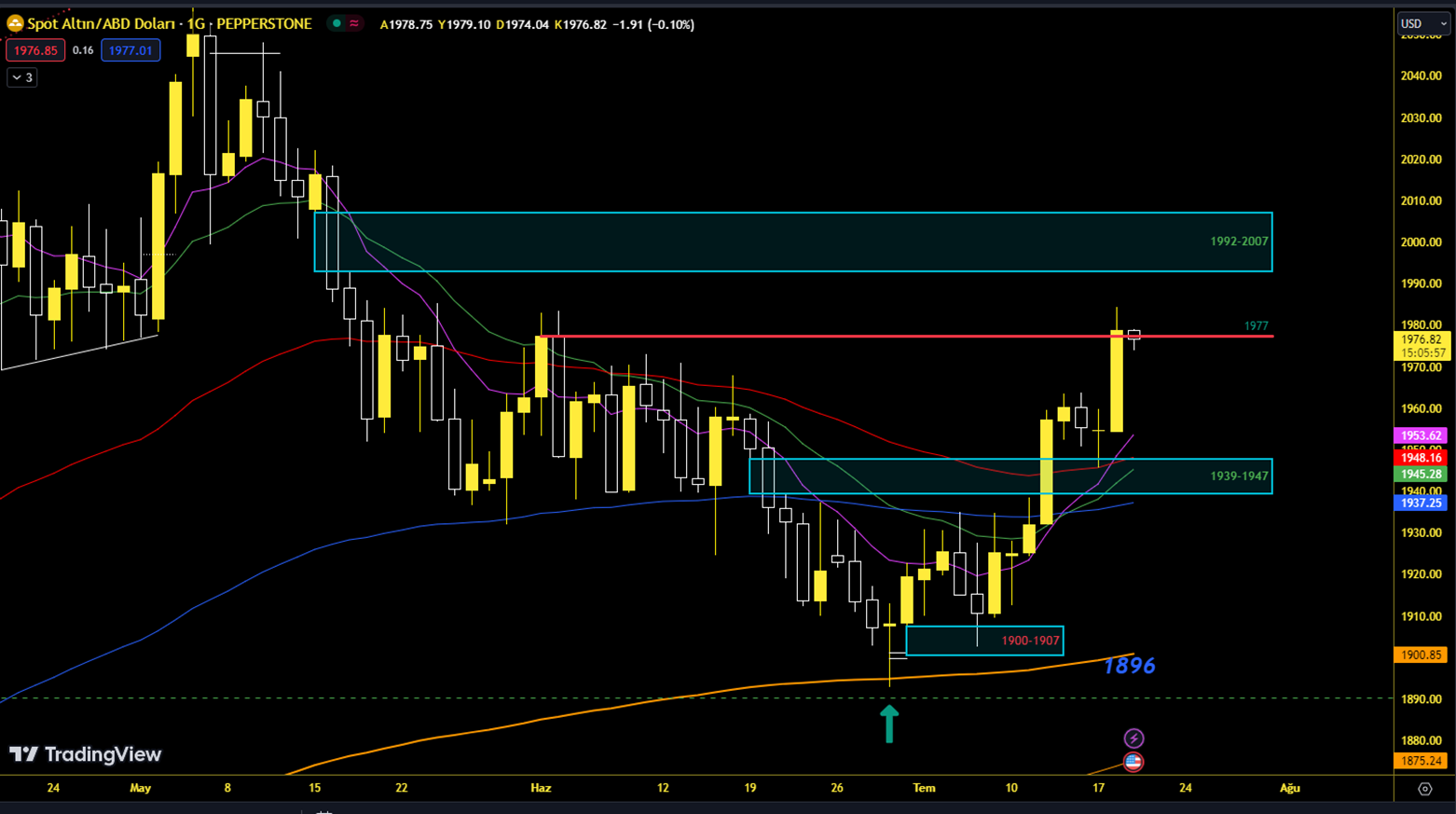This screenshot has width=1456, height=814.
Task: Click the red 1948.16 price scale label
Action: point(1422,458)
